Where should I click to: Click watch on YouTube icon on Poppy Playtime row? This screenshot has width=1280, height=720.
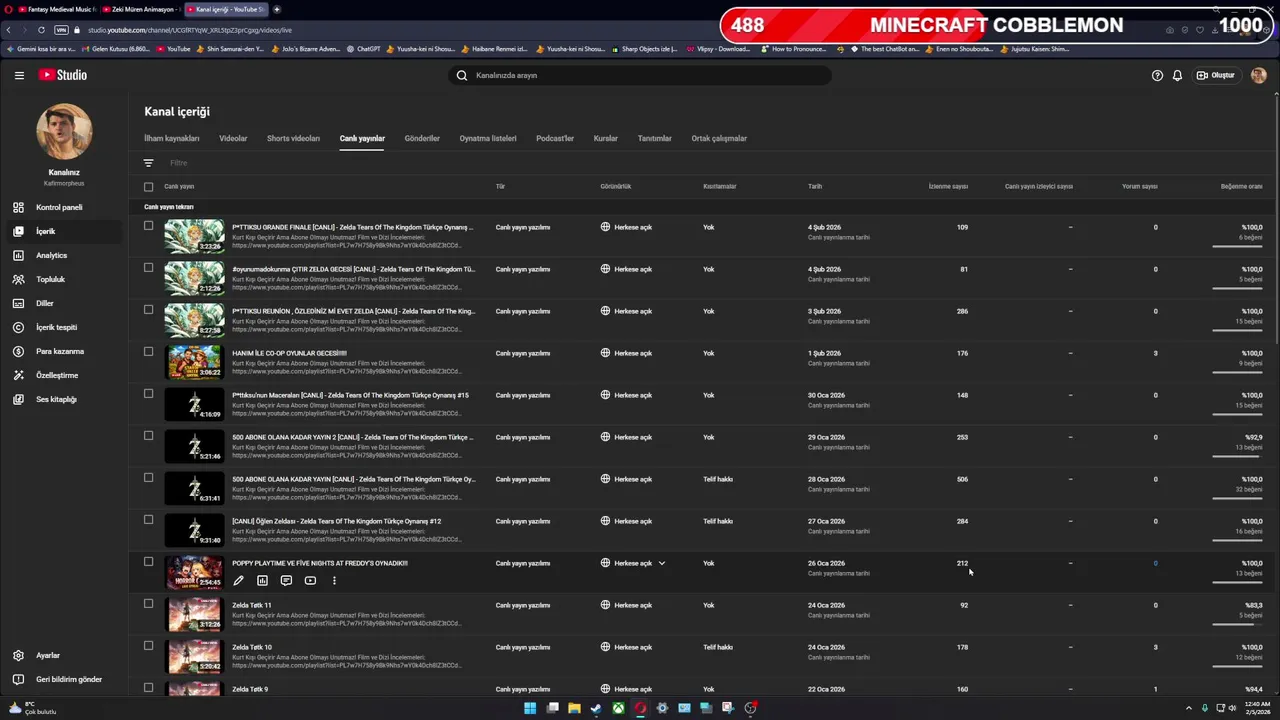coord(310,580)
